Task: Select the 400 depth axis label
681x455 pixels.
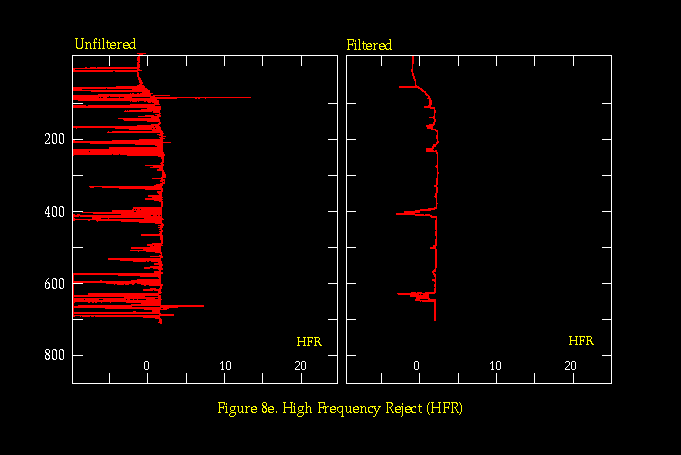Action: (54, 212)
